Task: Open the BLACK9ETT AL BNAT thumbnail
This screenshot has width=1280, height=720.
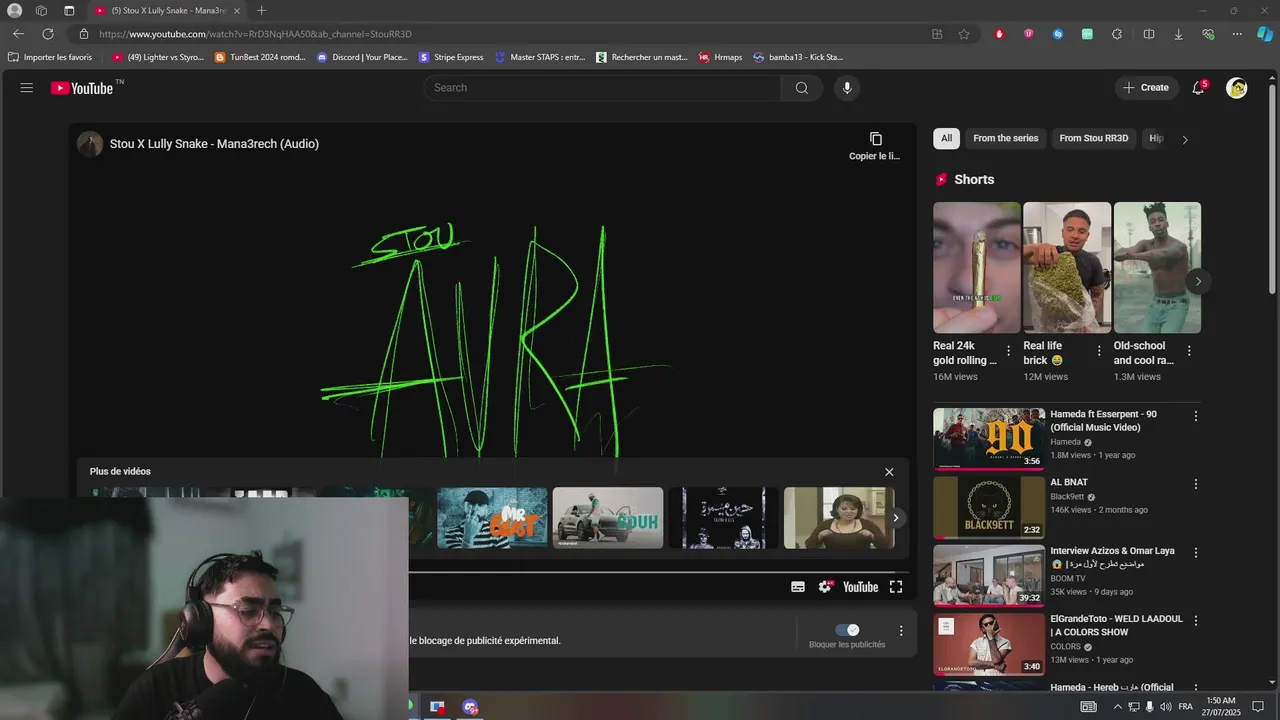Action: pyautogui.click(x=989, y=507)
